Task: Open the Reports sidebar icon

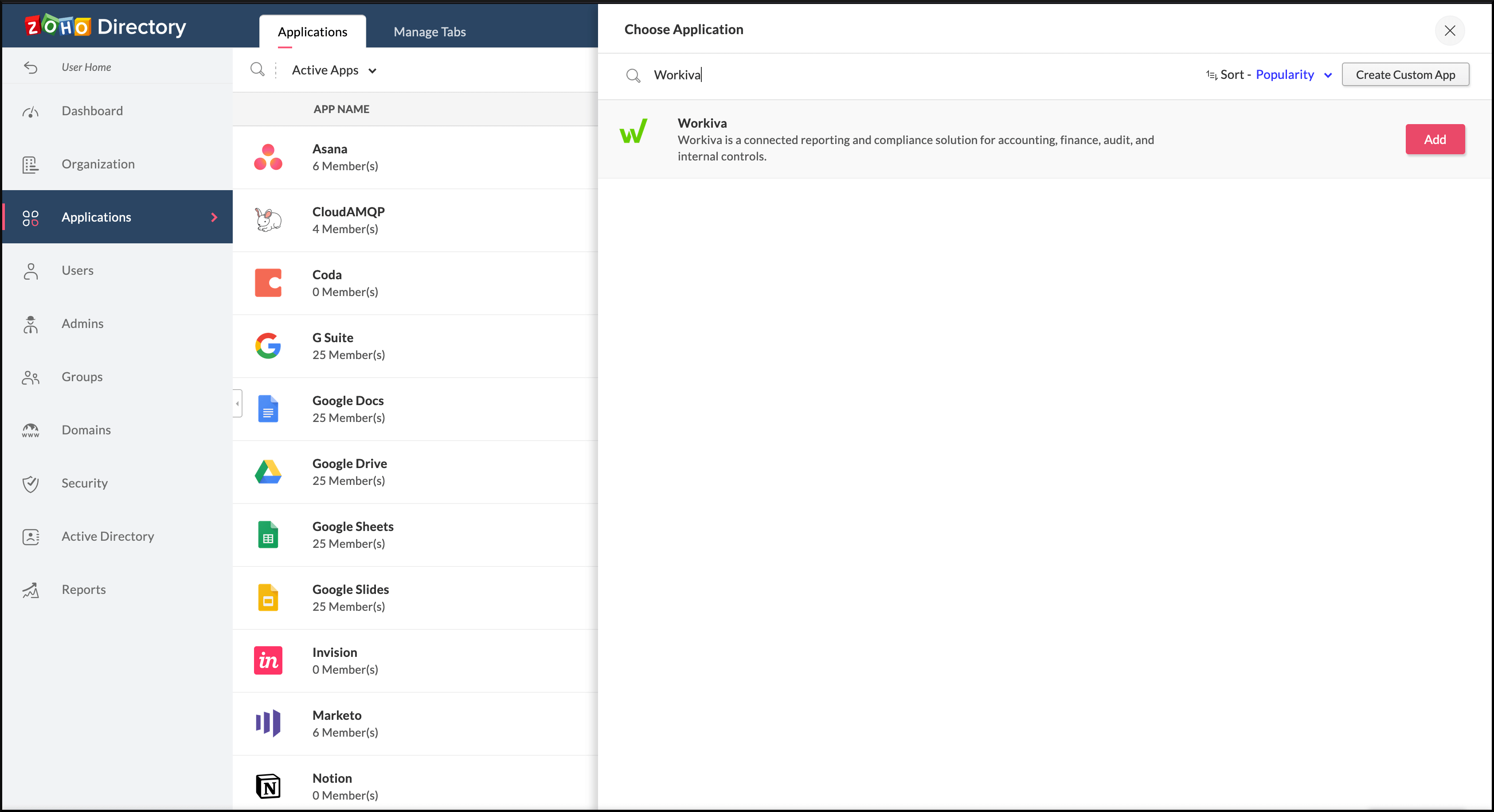Action: click(31, 590)
